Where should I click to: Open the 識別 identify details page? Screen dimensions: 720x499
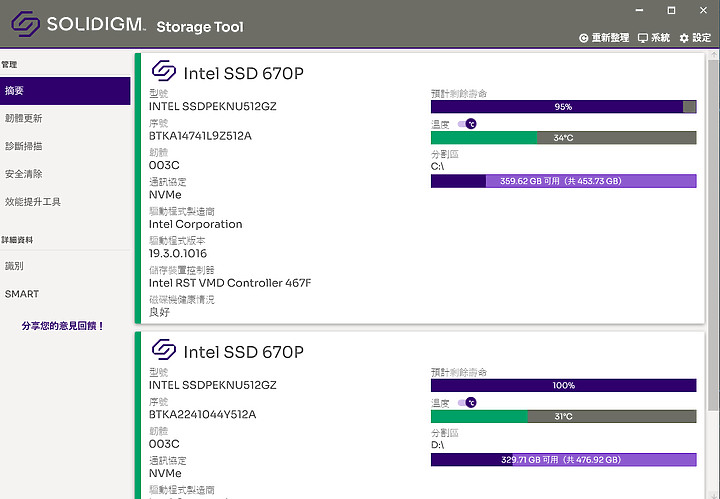click(x=65, y=266)
